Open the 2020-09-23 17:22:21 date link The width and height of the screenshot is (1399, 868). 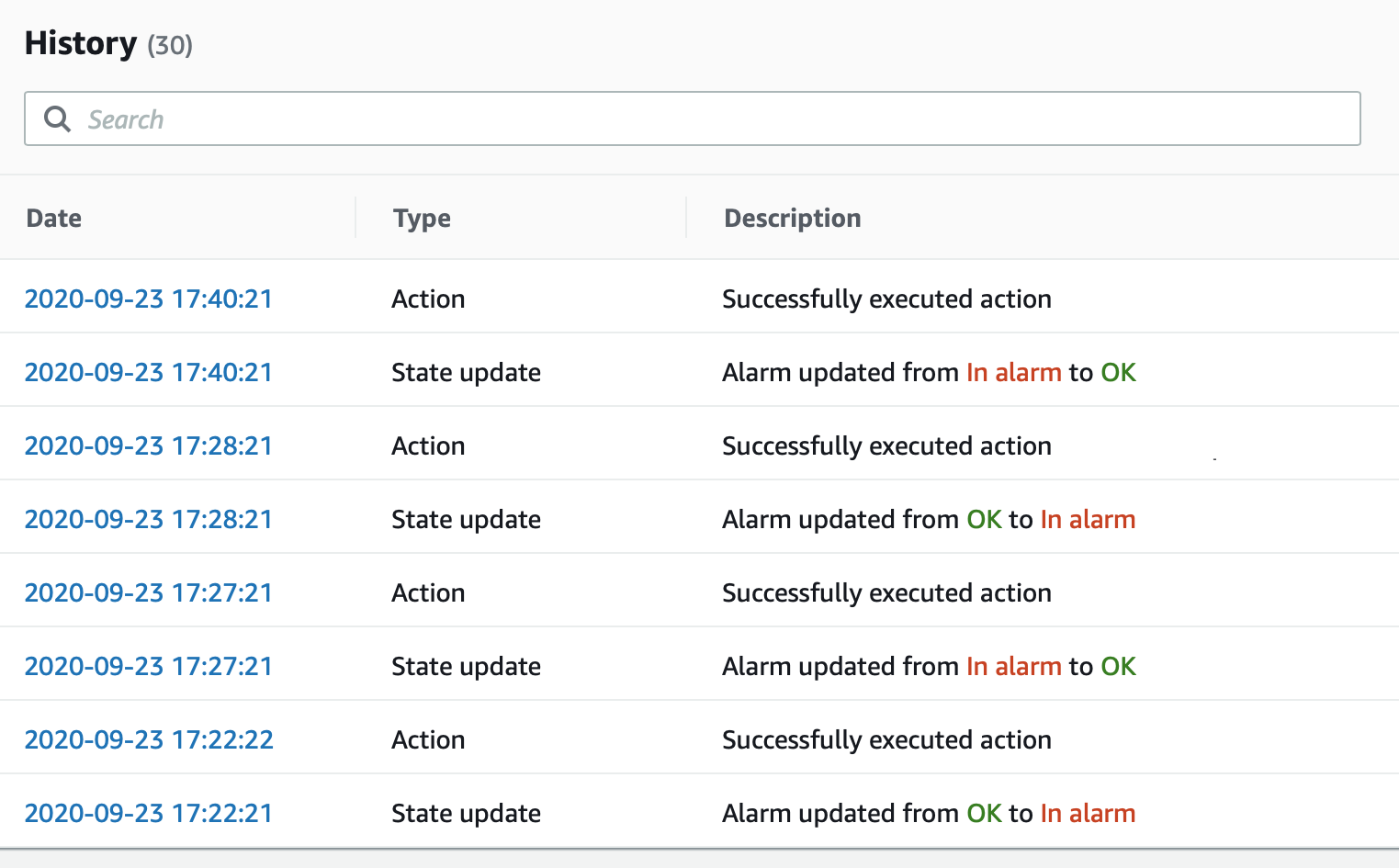[148, 814]
